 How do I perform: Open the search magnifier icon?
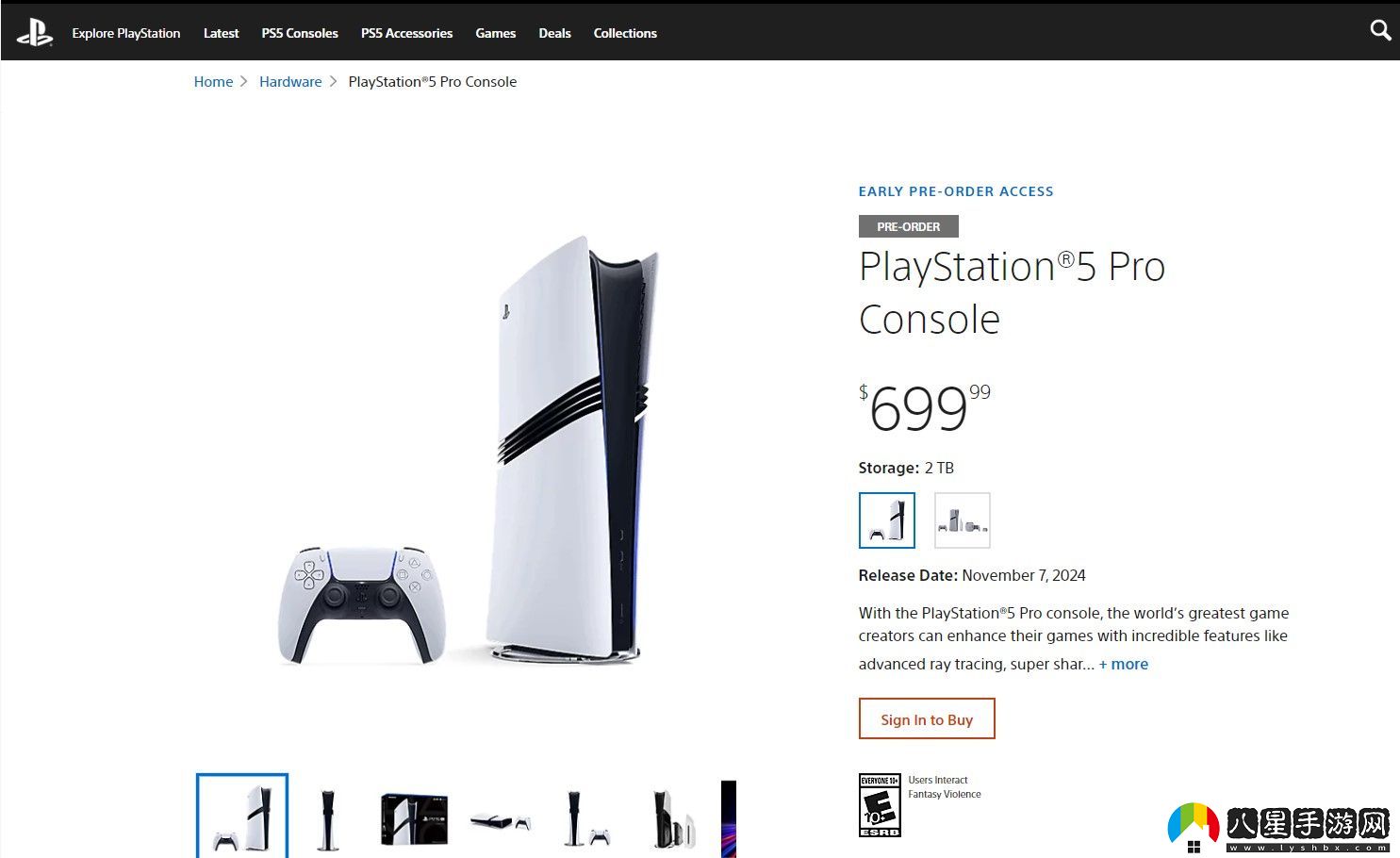point(1380,31)
